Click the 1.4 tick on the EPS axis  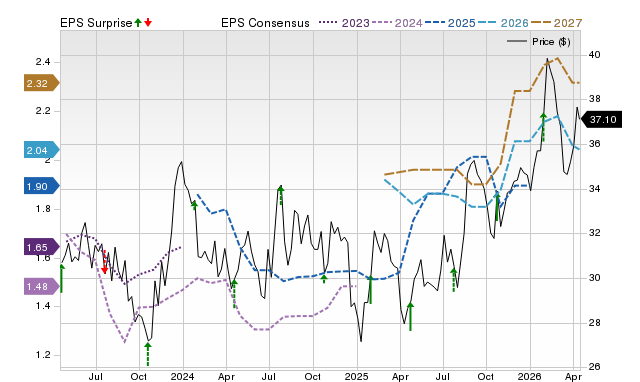[43, 306]
